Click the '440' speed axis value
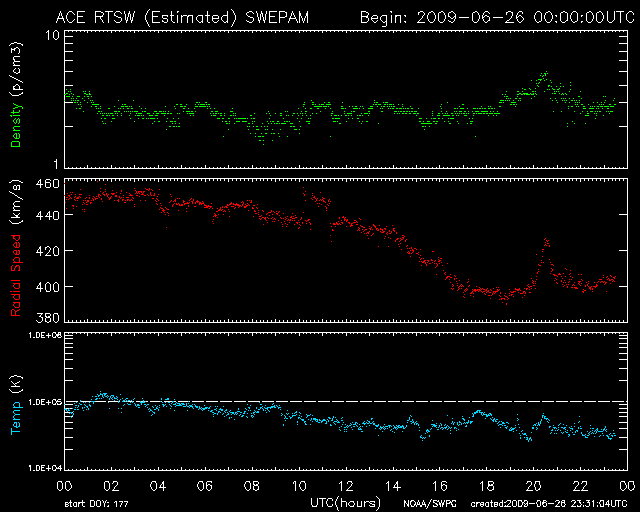The image size is (640, 512). click(47, 215)
